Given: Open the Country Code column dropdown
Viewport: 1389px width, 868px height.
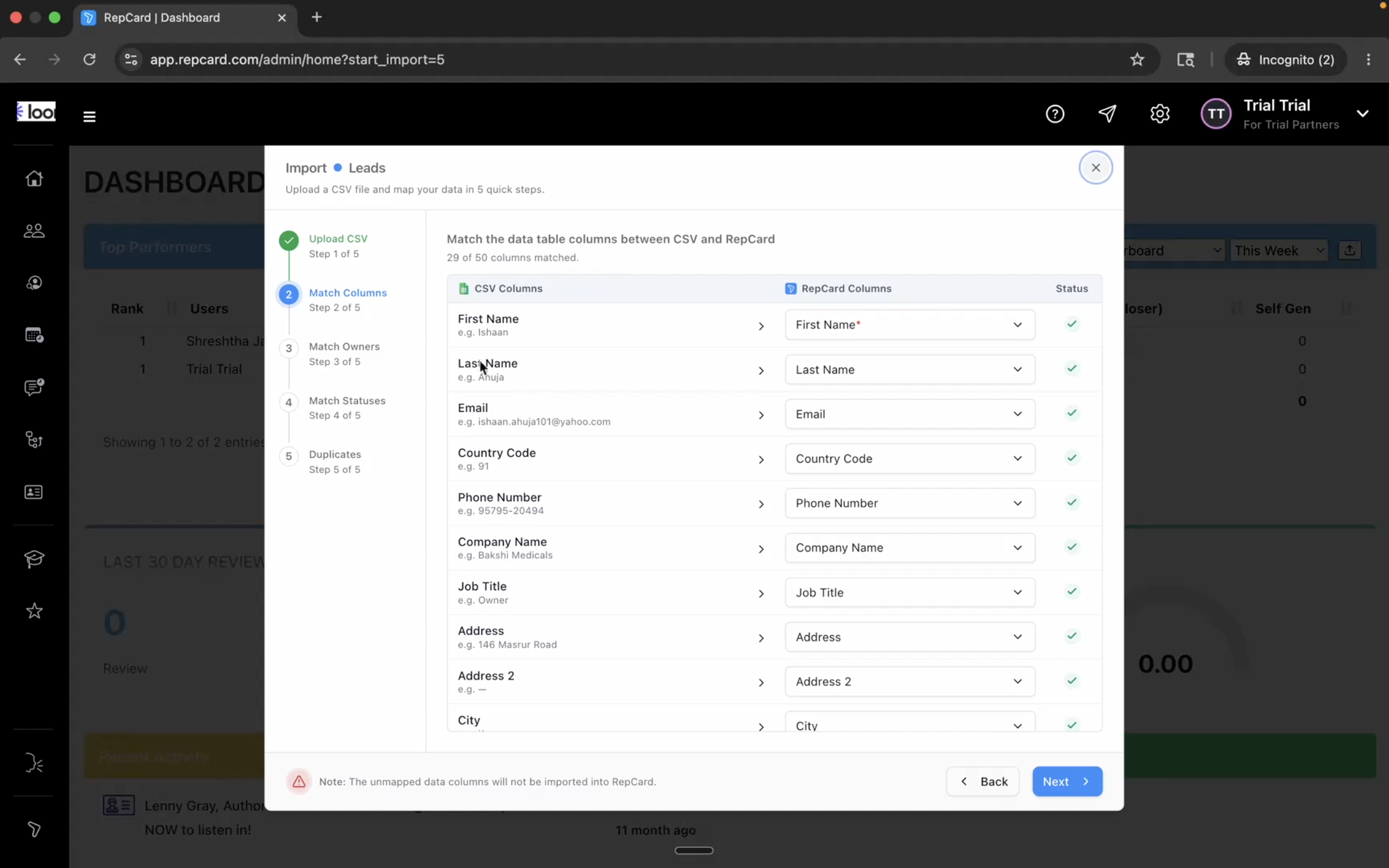Looking at the screenshot, I should (909, 459).
